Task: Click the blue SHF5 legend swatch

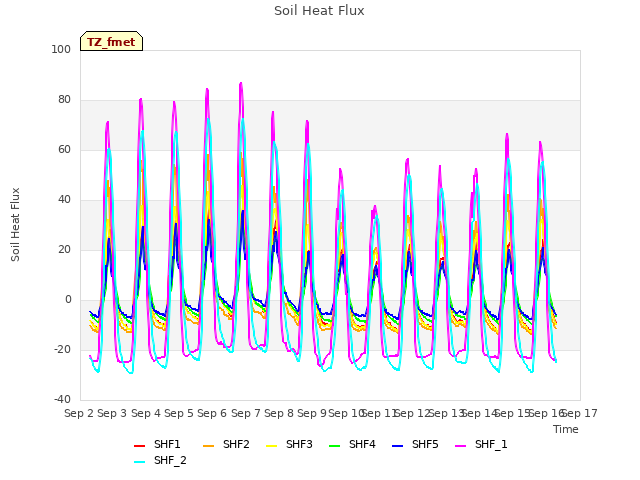Action: point(397,446)
